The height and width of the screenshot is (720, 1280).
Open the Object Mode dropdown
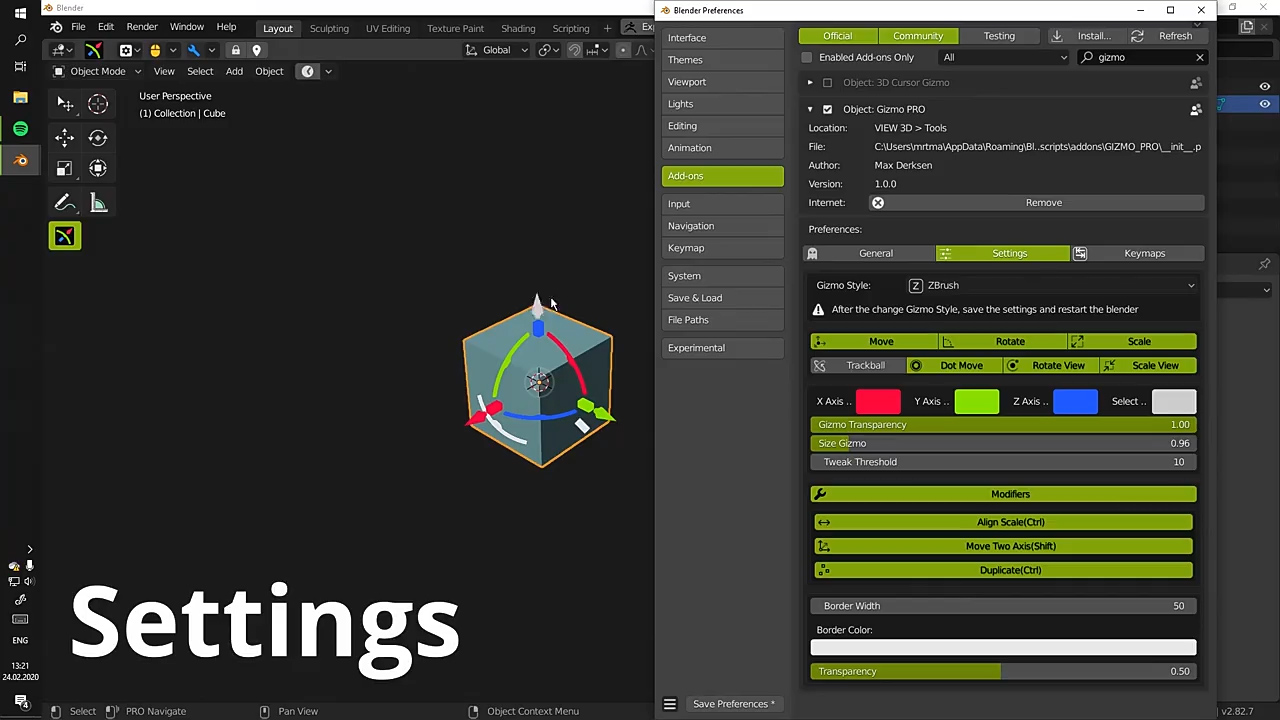click(x=97, y=71)
